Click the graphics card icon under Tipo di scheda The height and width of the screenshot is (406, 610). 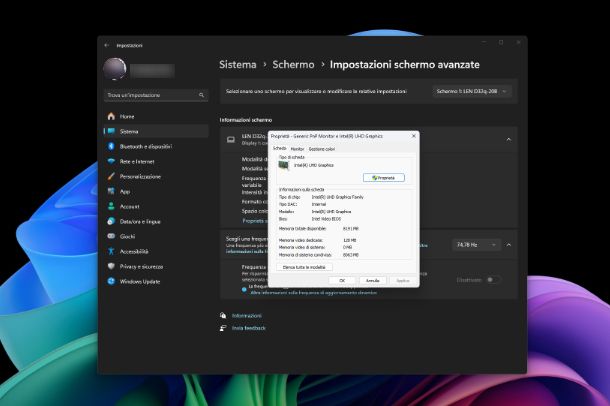coord(284,166)
